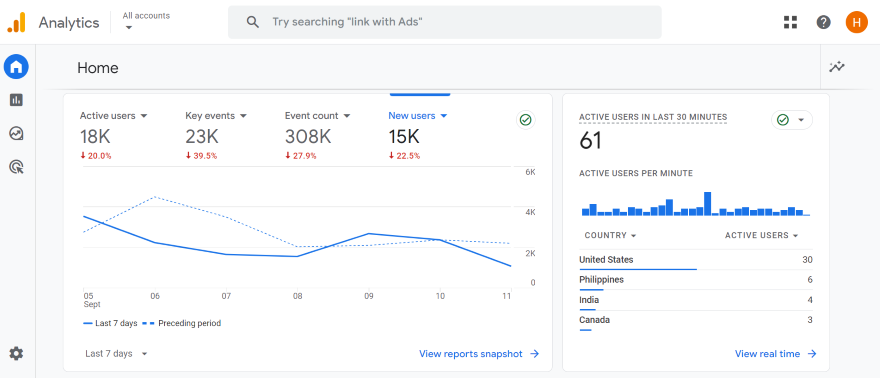The height and width of the screenshot is (378, 880).
Task: Click the United States country row
Action: click(x=695, y=260)
